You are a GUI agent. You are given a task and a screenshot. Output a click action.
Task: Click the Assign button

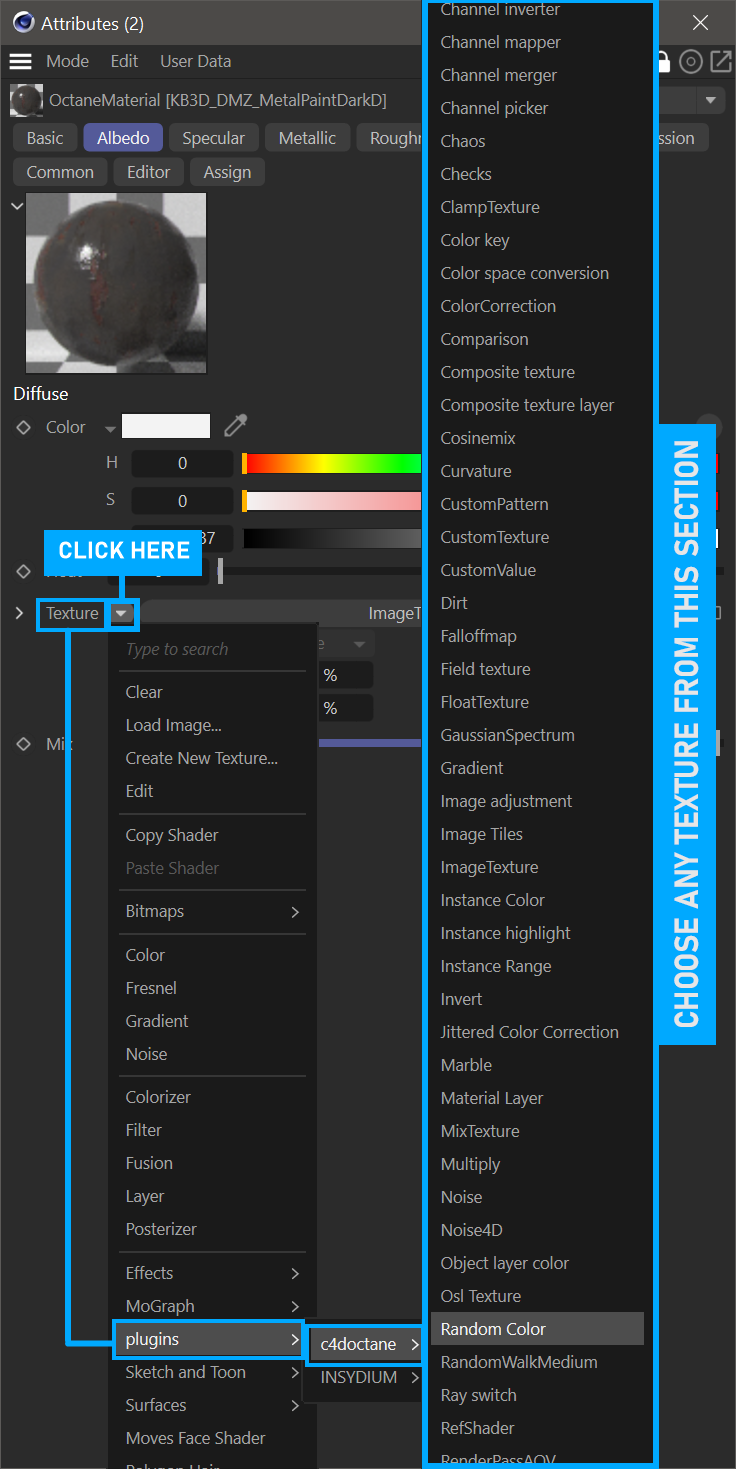click(x=227, y=172)
